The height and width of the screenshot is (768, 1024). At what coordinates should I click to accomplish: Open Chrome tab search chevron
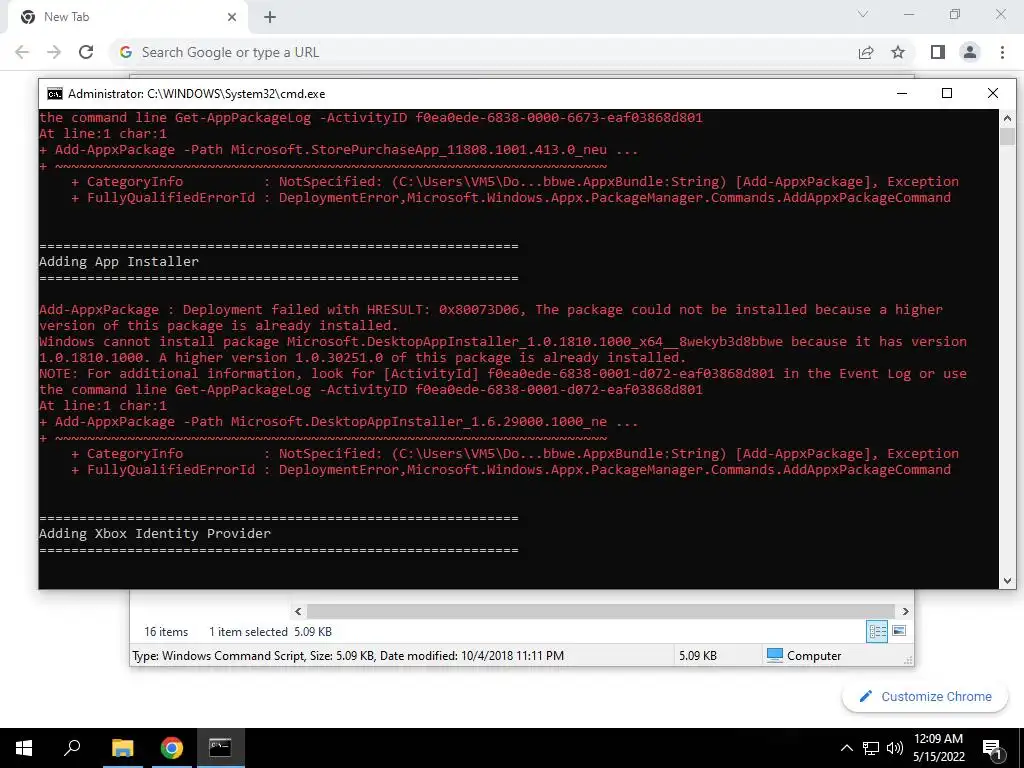pyautogui.click(x=863, y=14)
